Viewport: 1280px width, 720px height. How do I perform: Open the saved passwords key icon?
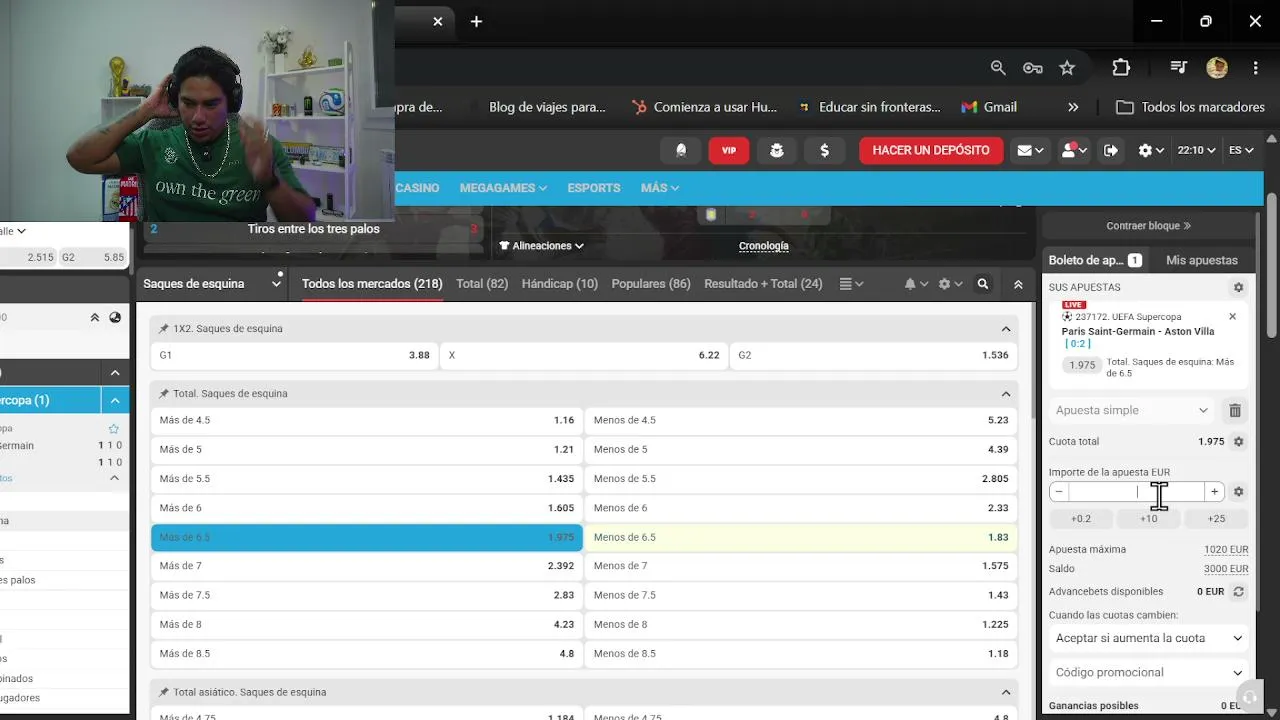1033,67
